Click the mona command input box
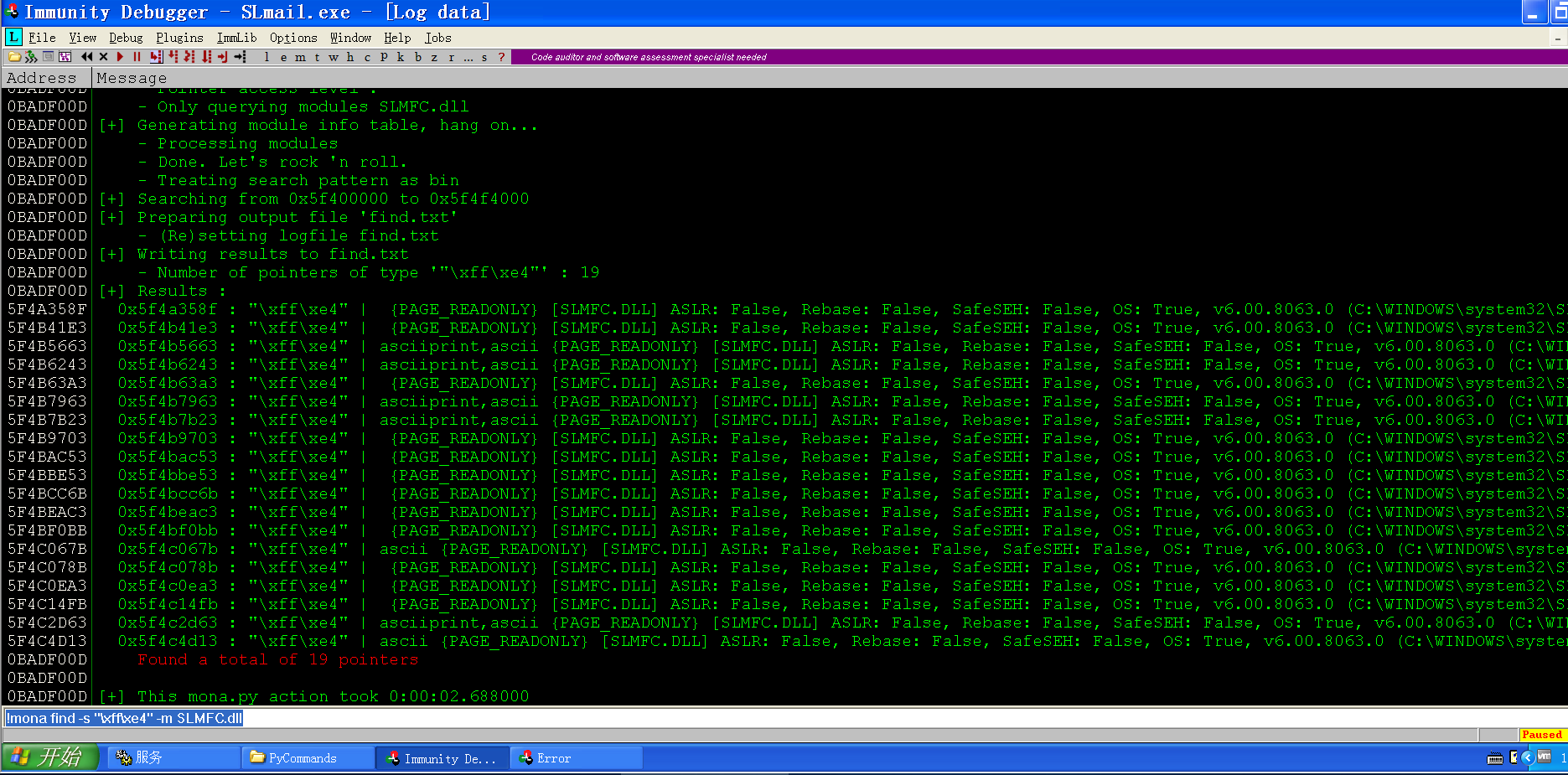 click(784, 718)
